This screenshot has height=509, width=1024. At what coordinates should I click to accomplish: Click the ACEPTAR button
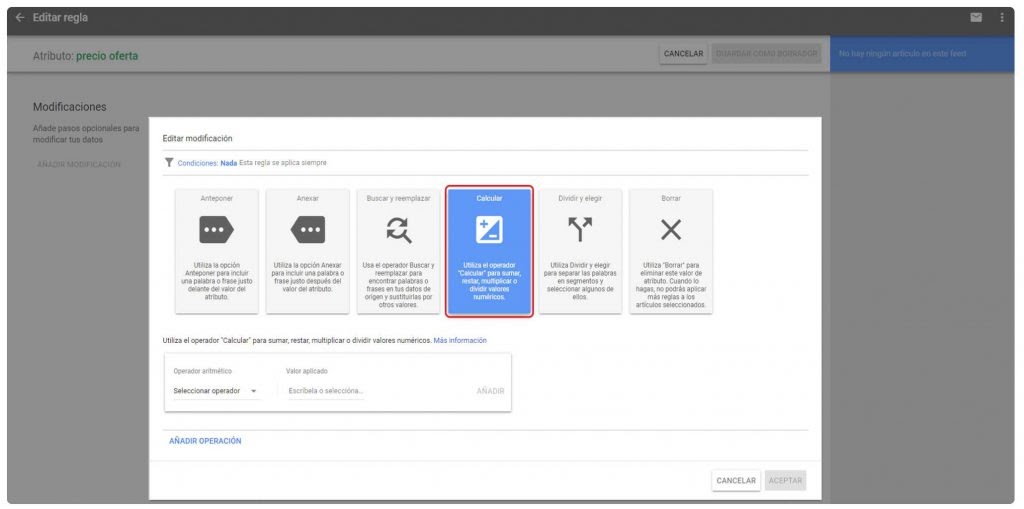pos(785,481)
